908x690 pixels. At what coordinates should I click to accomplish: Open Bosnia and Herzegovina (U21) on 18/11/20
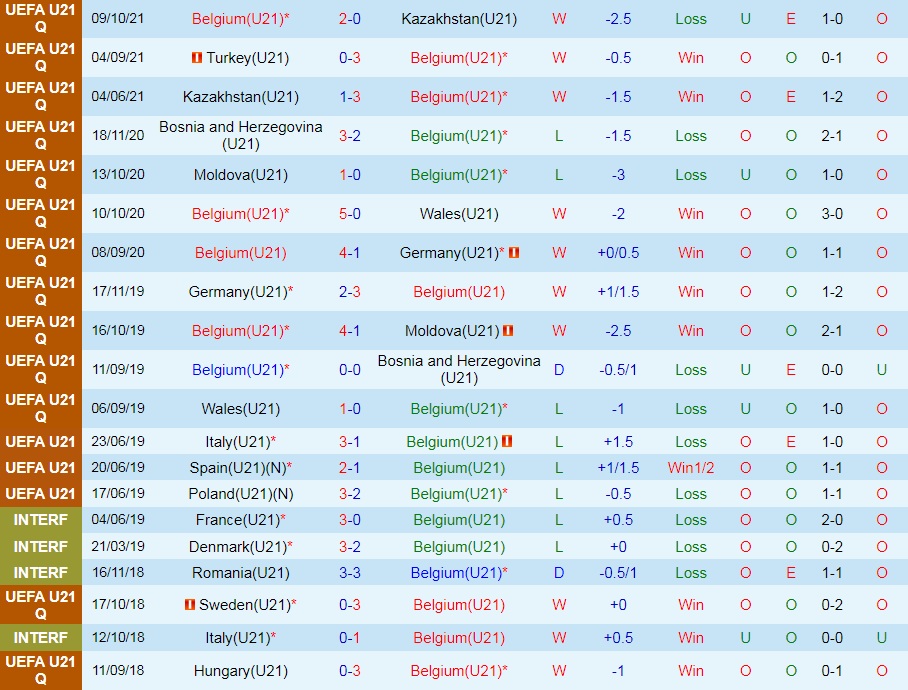(x=241, y=135)
